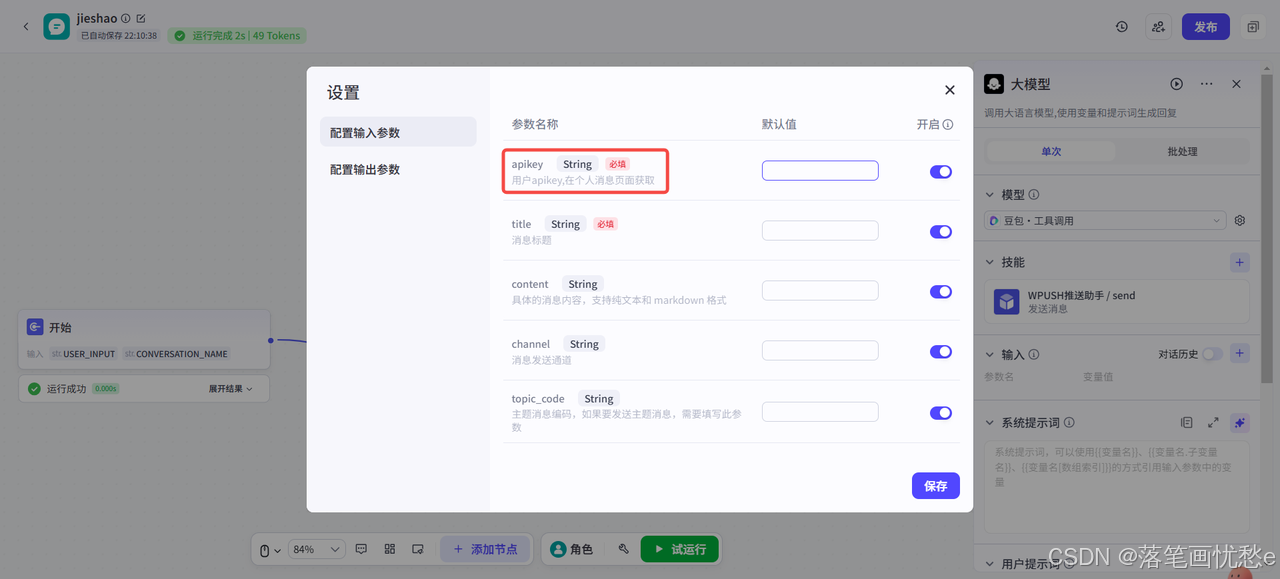Open the 豆包·工具调用 model dropdown
The height and width of the screenshot is (579, 1280).
click(1106, 220)
